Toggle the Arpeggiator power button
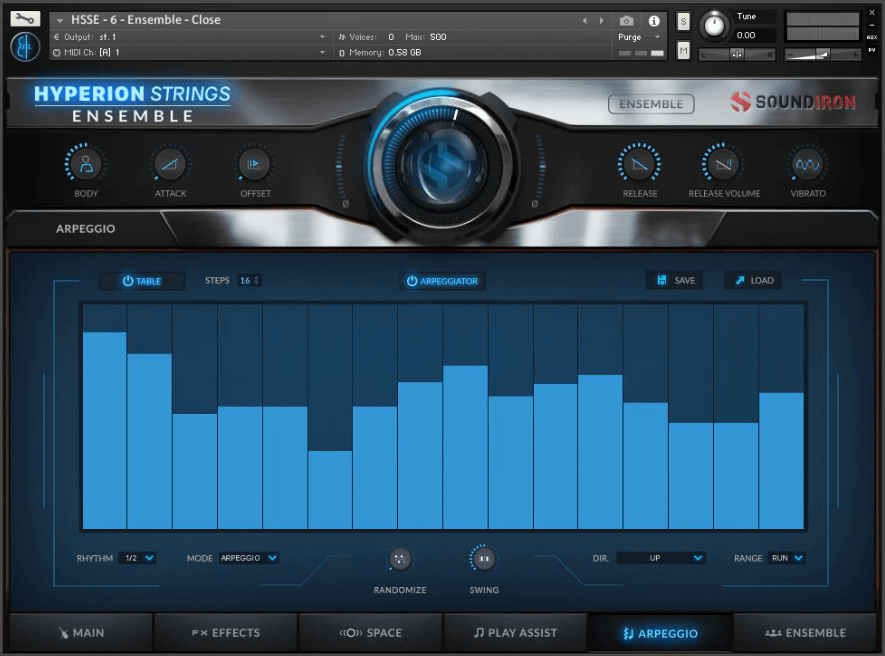This screenshot has height=656, width=885. (442, 281)
